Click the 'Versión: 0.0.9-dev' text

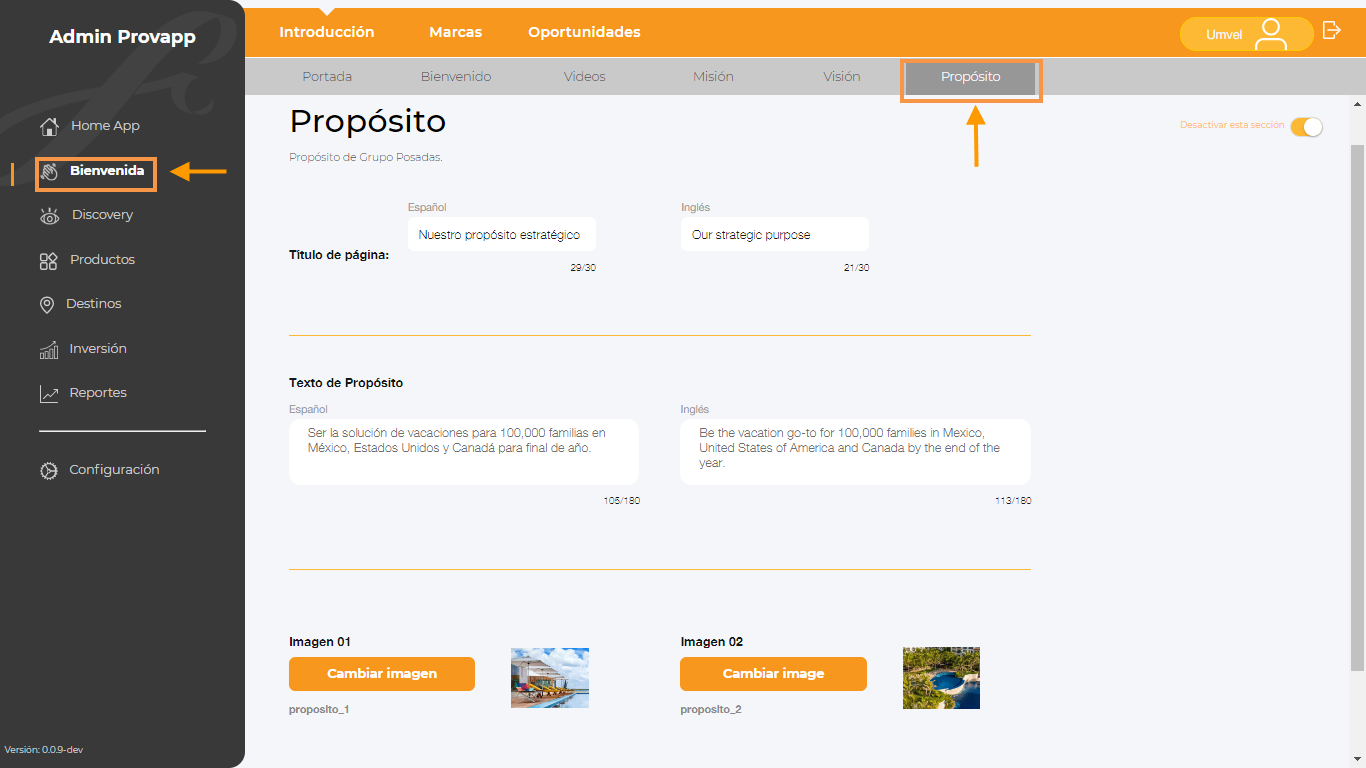pos(44,750)
